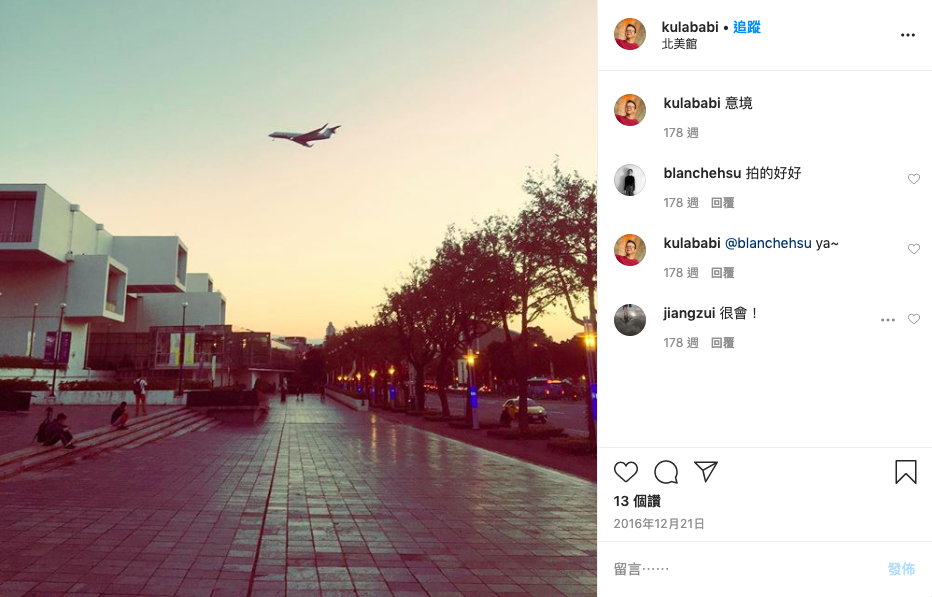Viewport: 932px width, 597px height.
Task: Reply to jiangzui's comment
Action: click(x=723, y=343)
